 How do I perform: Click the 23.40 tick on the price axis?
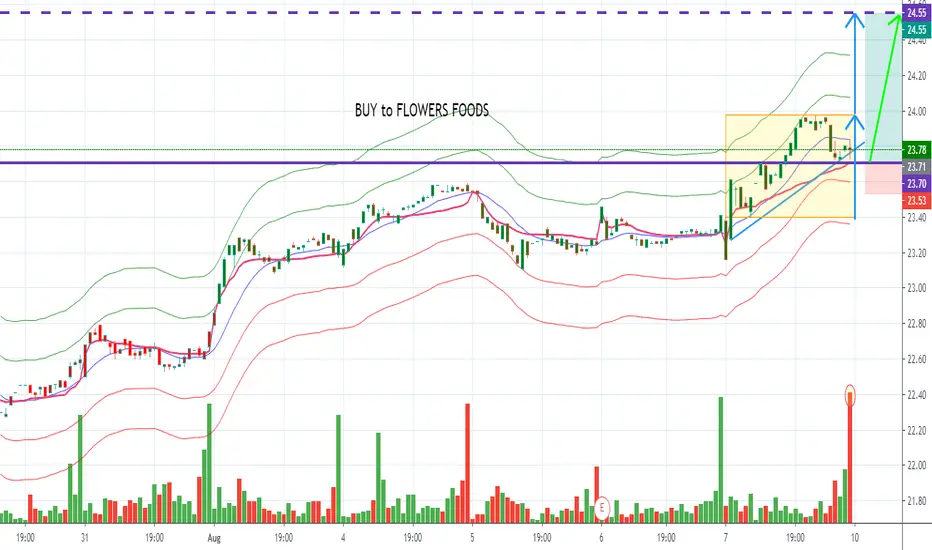(917, 218)
